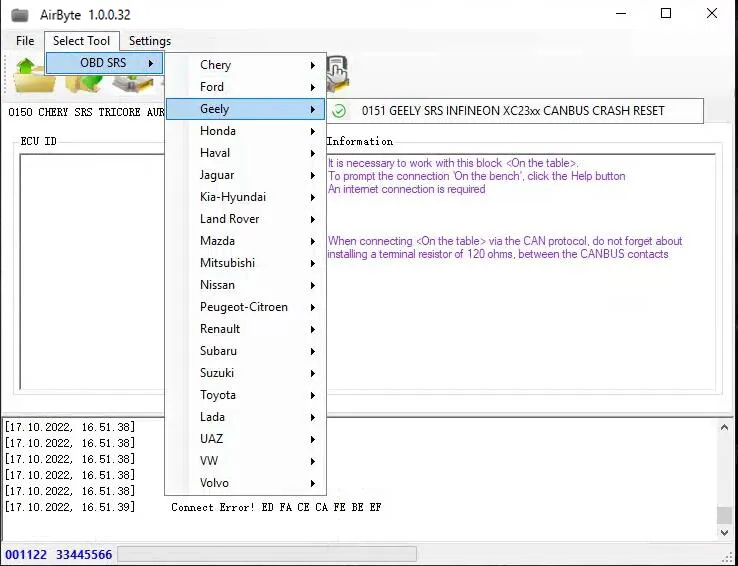Select 0151 GEELY SRS INFINEON crash reset

[513, 110]
